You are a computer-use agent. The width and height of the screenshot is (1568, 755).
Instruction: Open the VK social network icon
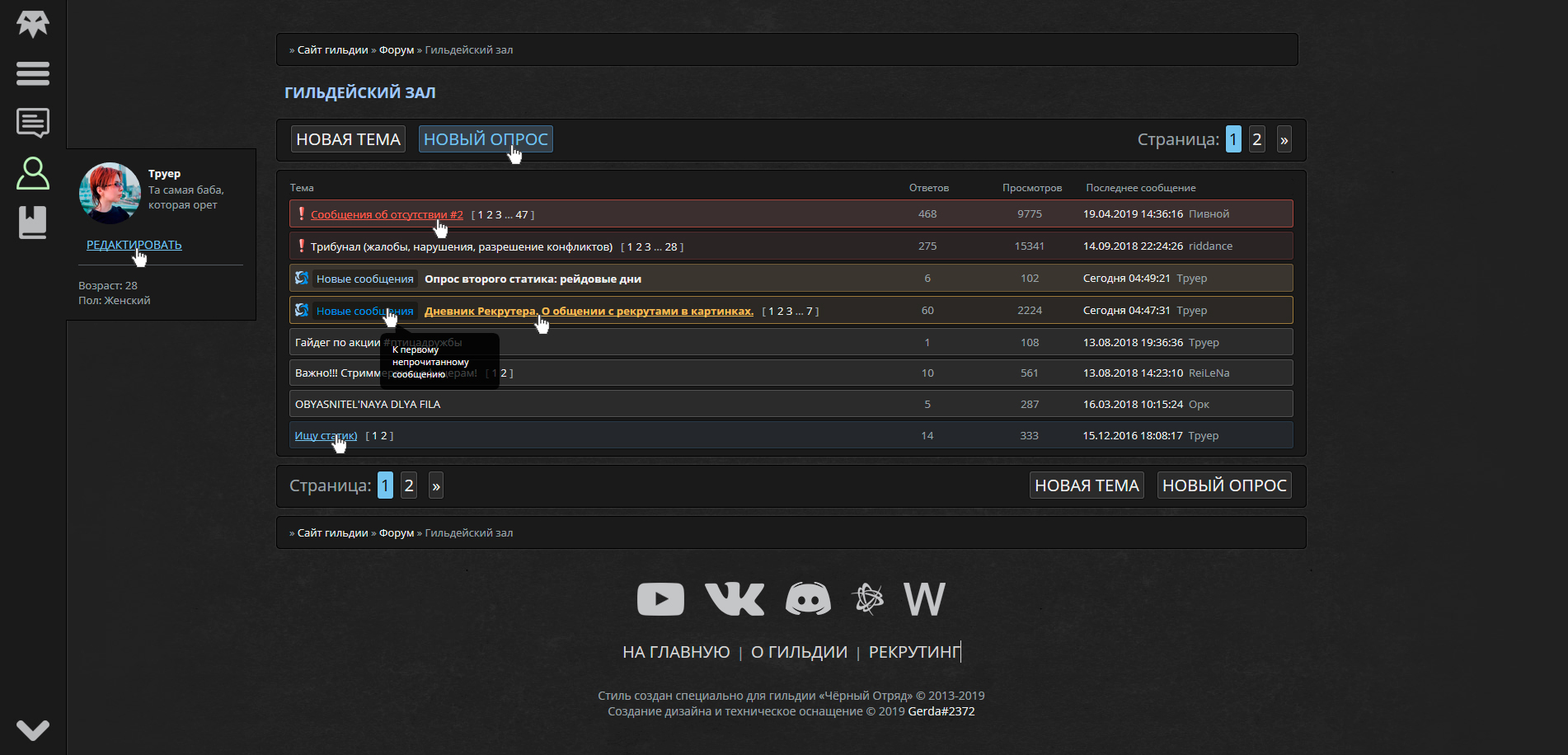(x=735, y=599)
